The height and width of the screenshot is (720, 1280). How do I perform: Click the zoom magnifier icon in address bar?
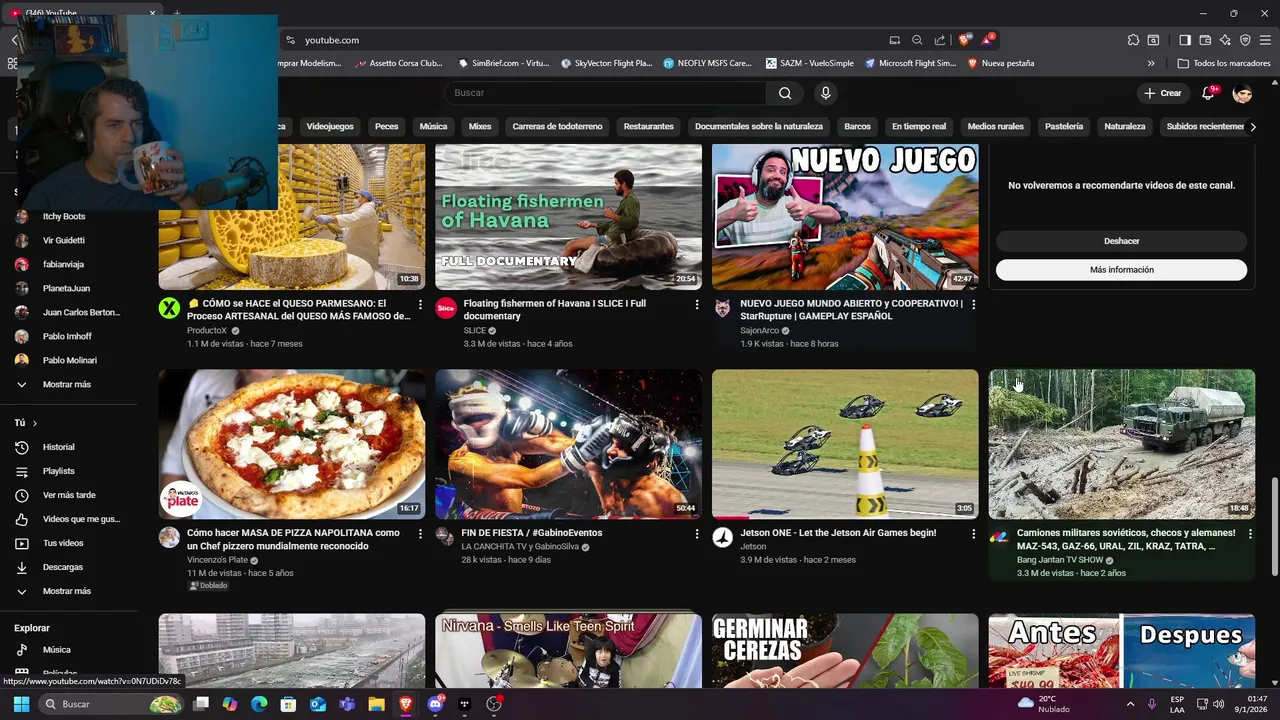pyautogui.click(x=917, y=40)
